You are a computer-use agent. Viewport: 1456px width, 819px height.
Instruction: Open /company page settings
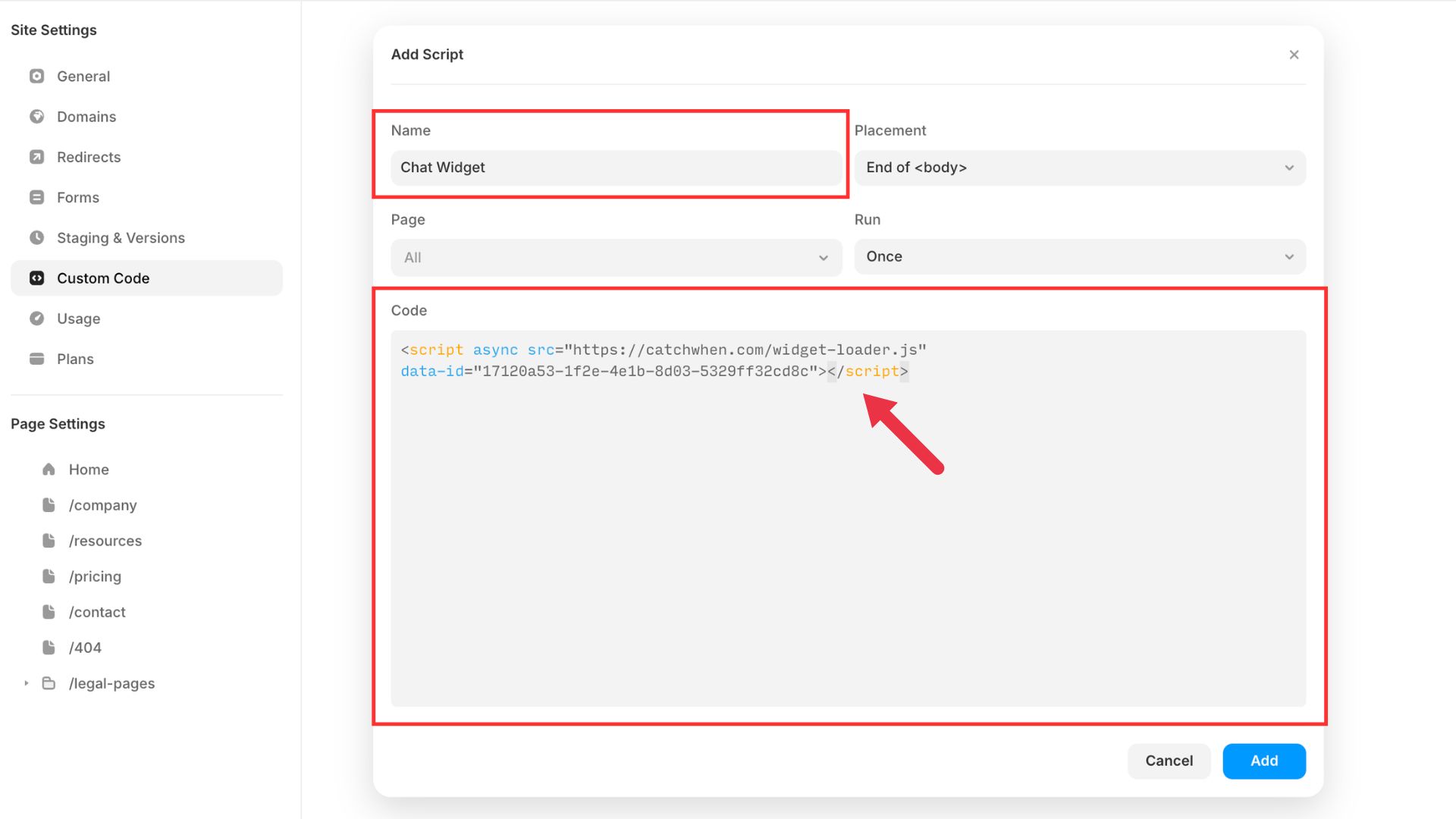tap(146, 505)
